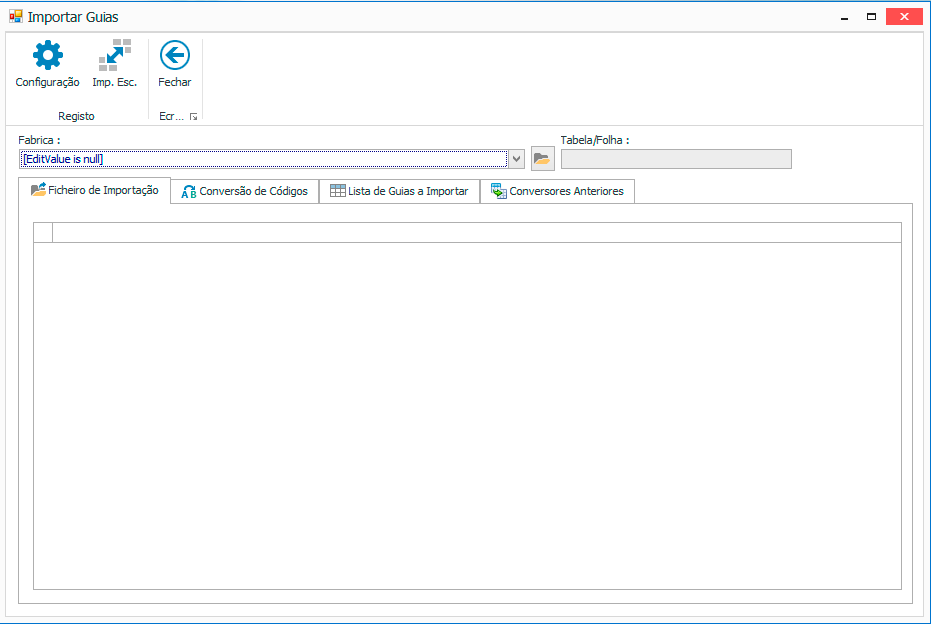Select the Lista de Guias a Importar tab
The image size is (931, 624).
(399, 191)
